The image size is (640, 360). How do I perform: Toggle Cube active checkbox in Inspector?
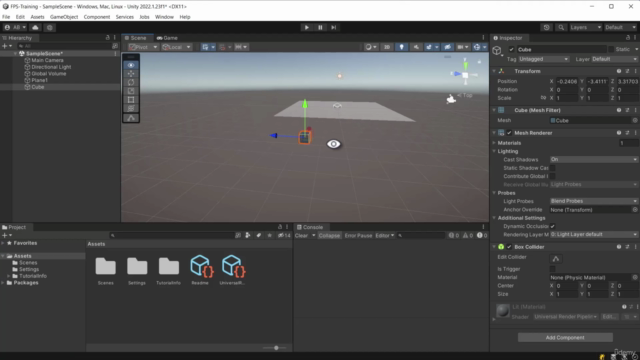click(x=511, y=49)
